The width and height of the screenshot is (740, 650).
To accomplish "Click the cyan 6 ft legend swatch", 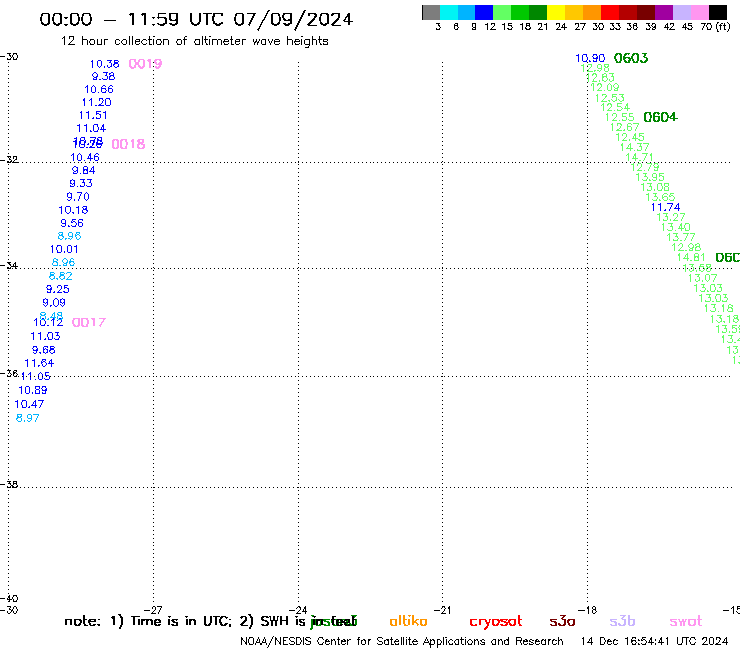I will 449,12.
